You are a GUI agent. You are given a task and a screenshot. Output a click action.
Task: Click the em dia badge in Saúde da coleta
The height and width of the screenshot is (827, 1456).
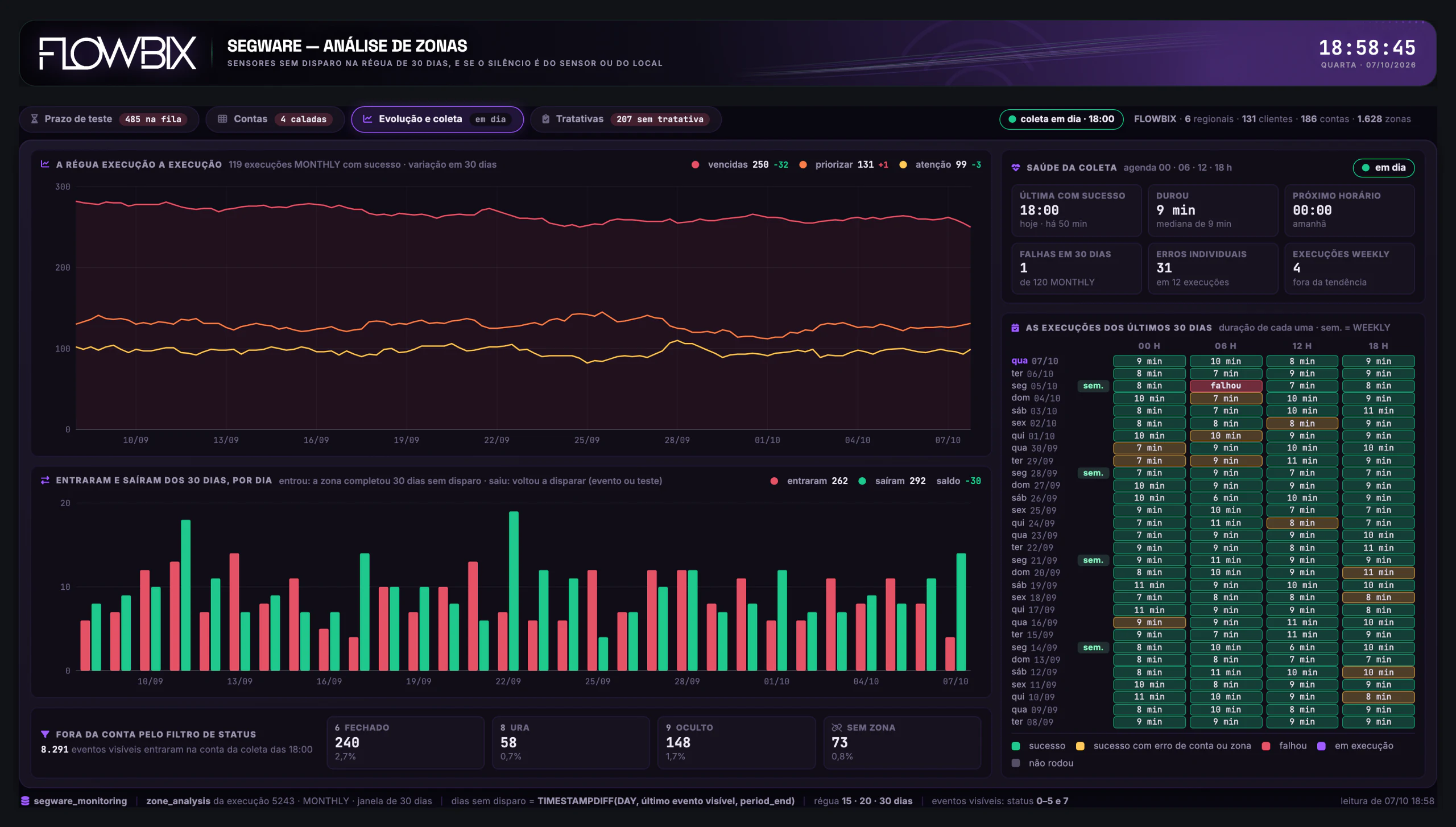[1384, 168]
